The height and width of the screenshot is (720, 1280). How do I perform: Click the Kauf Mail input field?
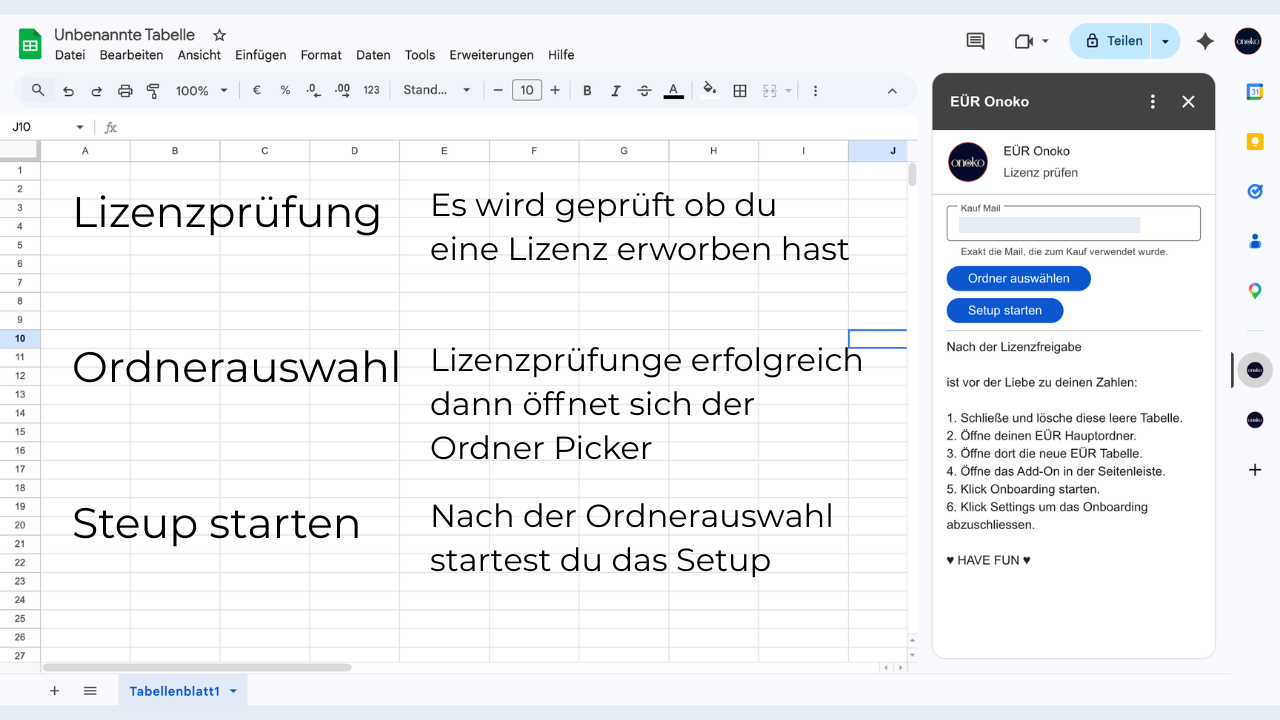click(x=1073, y=225)
